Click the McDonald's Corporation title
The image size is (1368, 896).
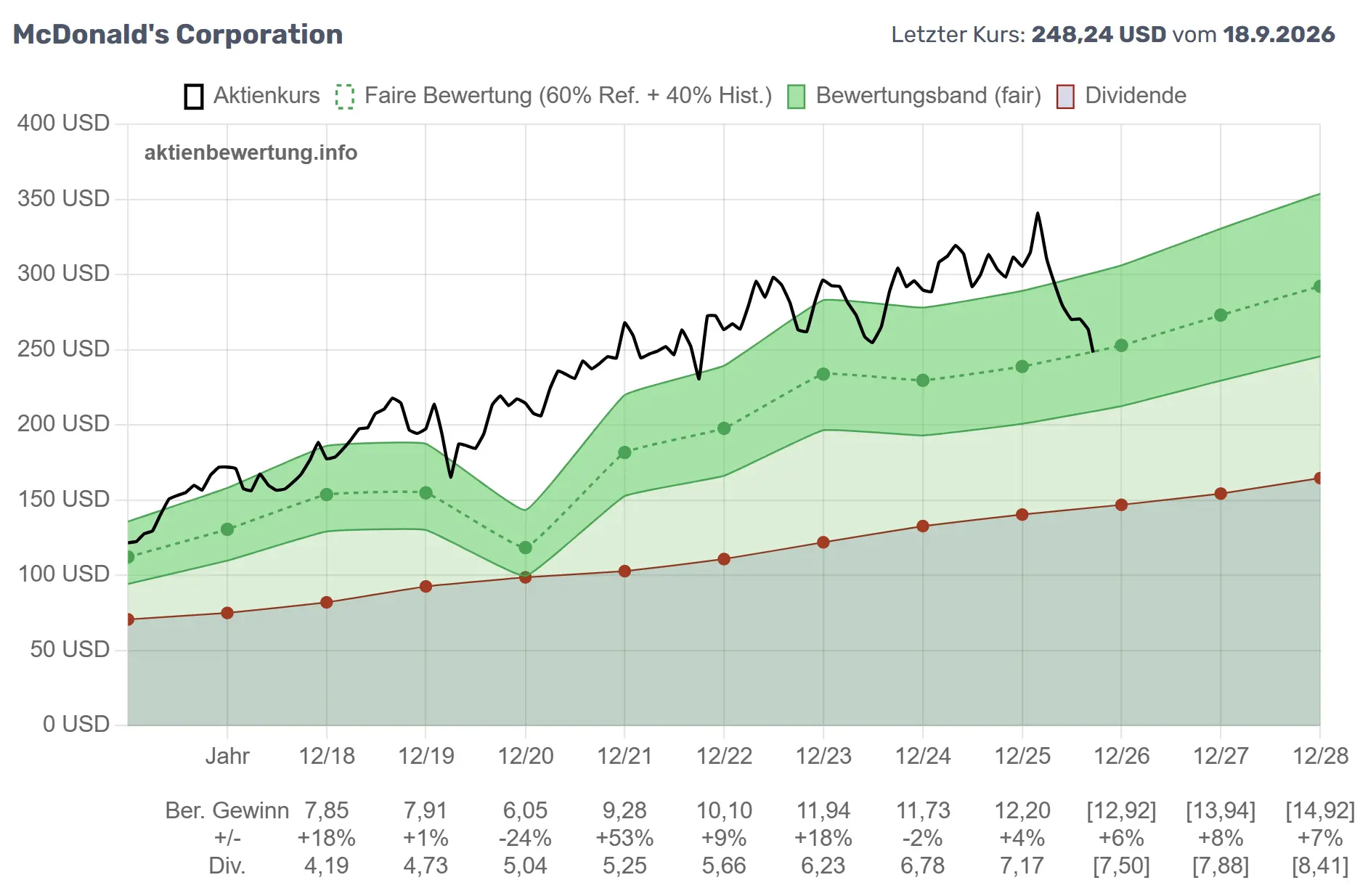click(x=178, y=34)
